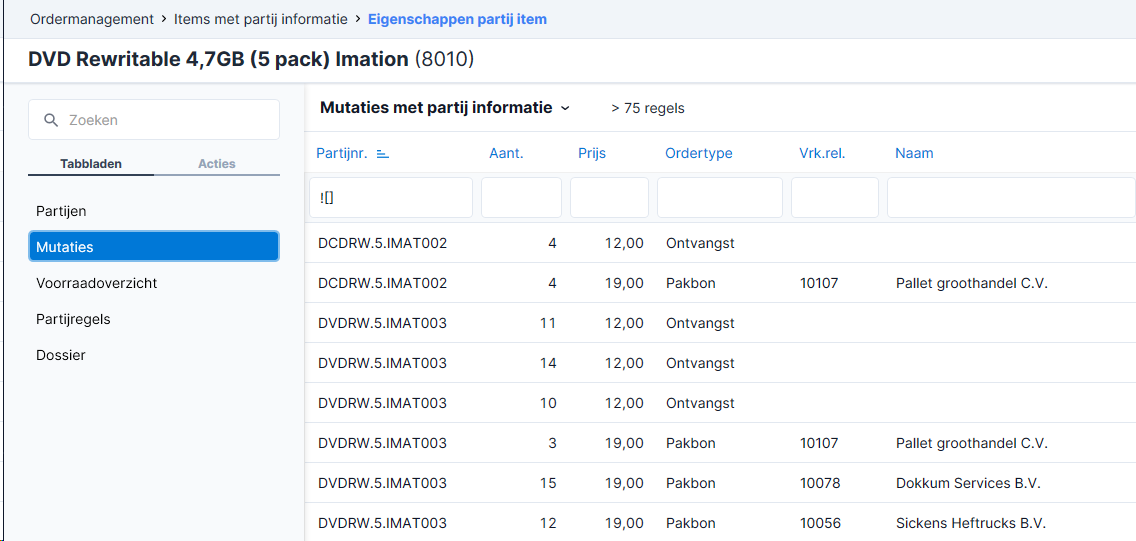Click the Ordertype filter input
The image size is (1136, 541).
point(719,198)
